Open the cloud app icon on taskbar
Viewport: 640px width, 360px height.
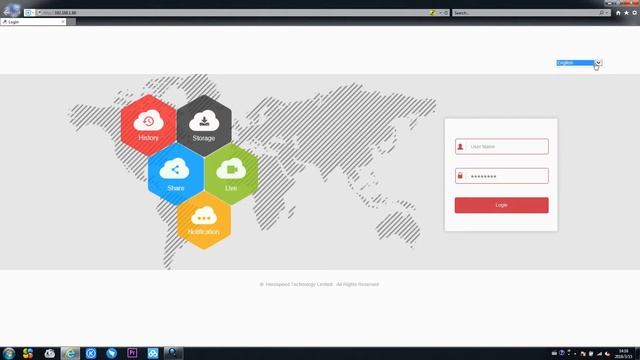(x=49, y=353)
